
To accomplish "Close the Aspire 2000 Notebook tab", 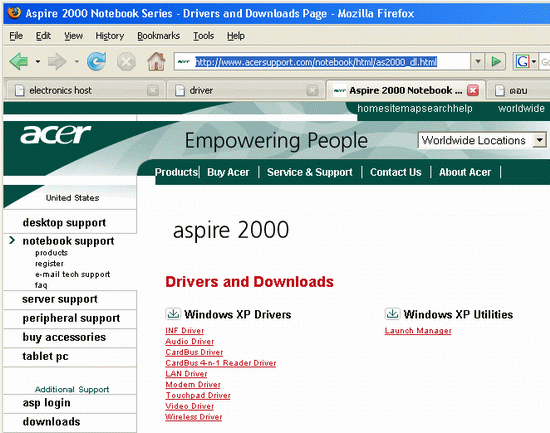I will [x=473, y=91].
